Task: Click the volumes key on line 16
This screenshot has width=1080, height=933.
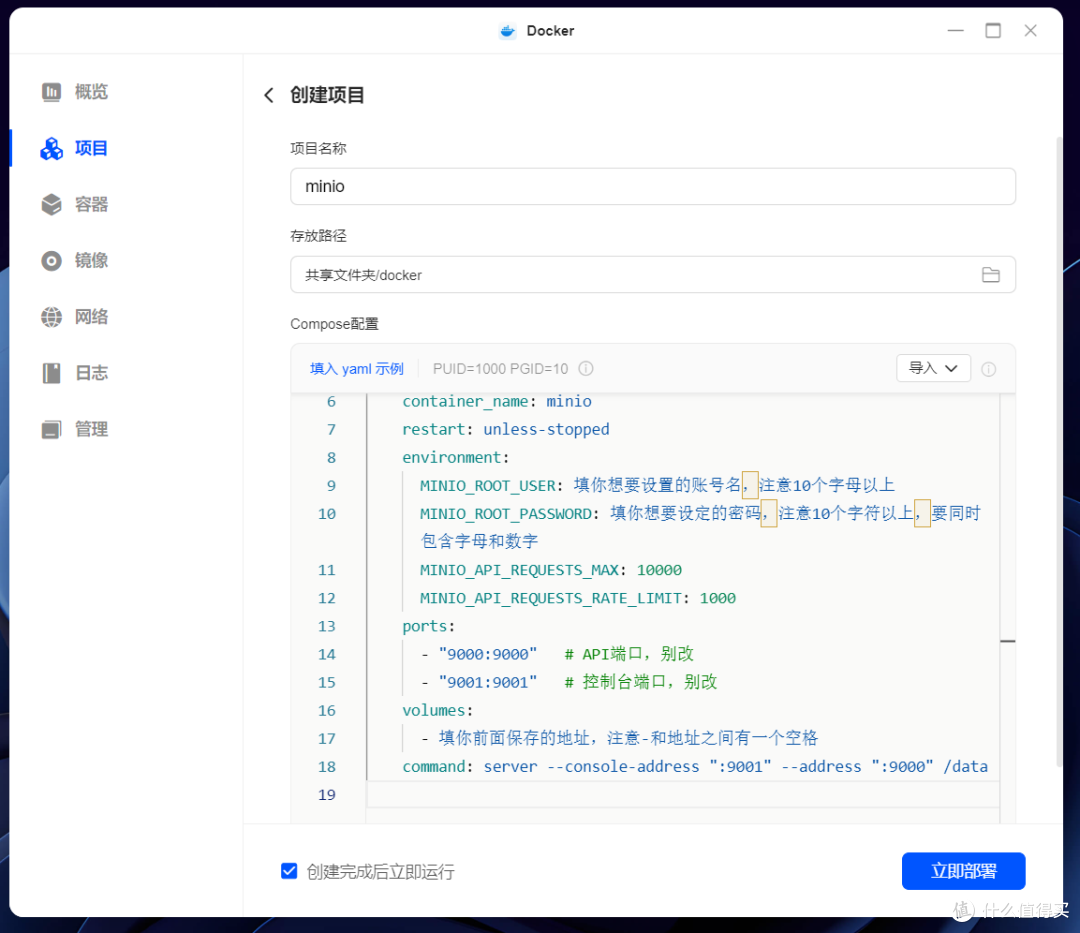Action: 434,711
